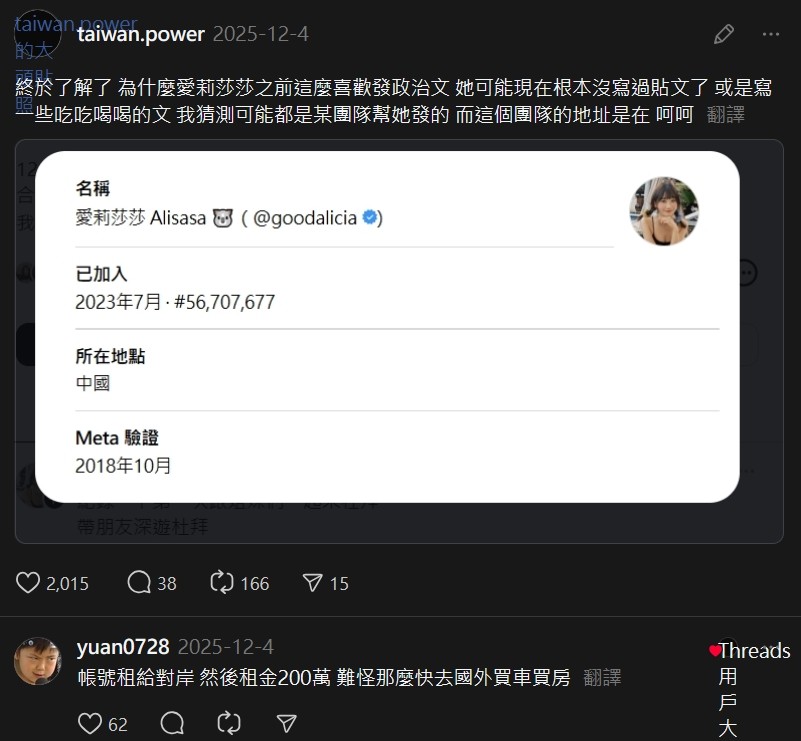Open taiwan.power's username profile link

pos(141,34)
